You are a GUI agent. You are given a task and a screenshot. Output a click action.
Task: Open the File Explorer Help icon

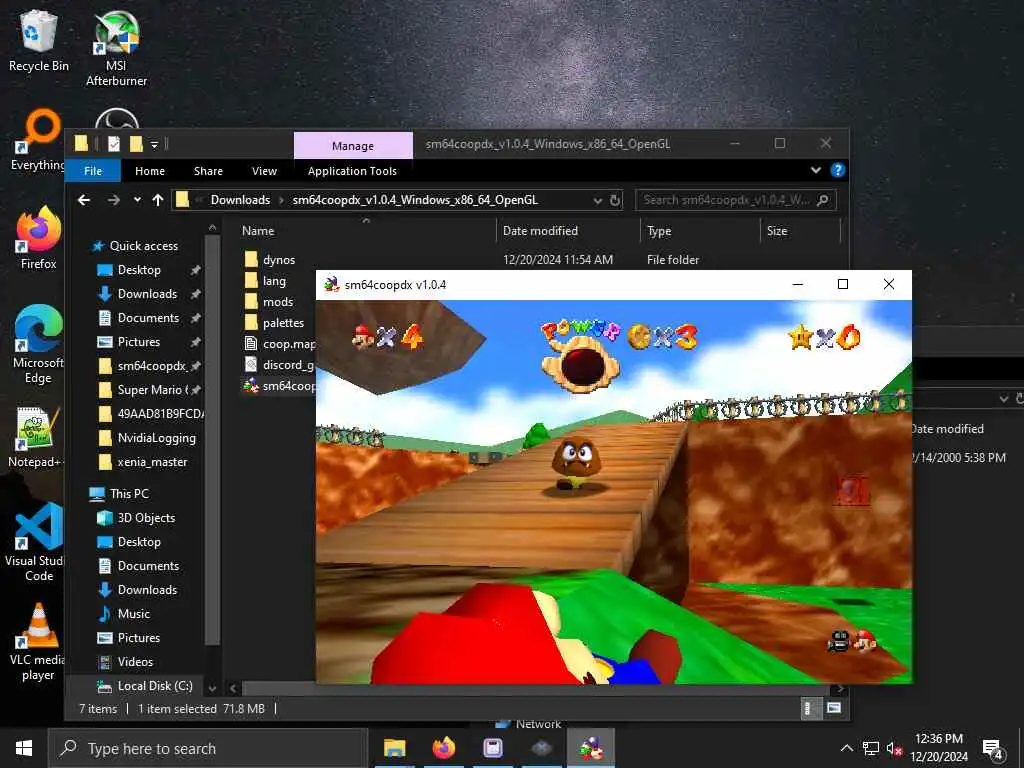point(837,170)
